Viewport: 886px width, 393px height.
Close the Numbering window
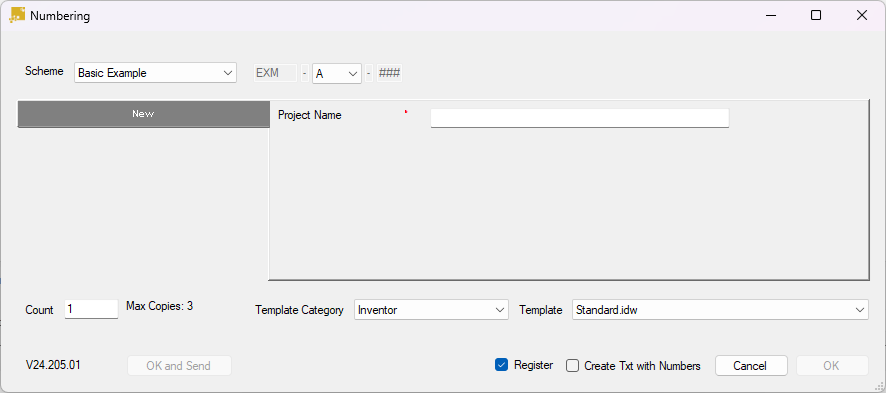click(x=862, y=15)
